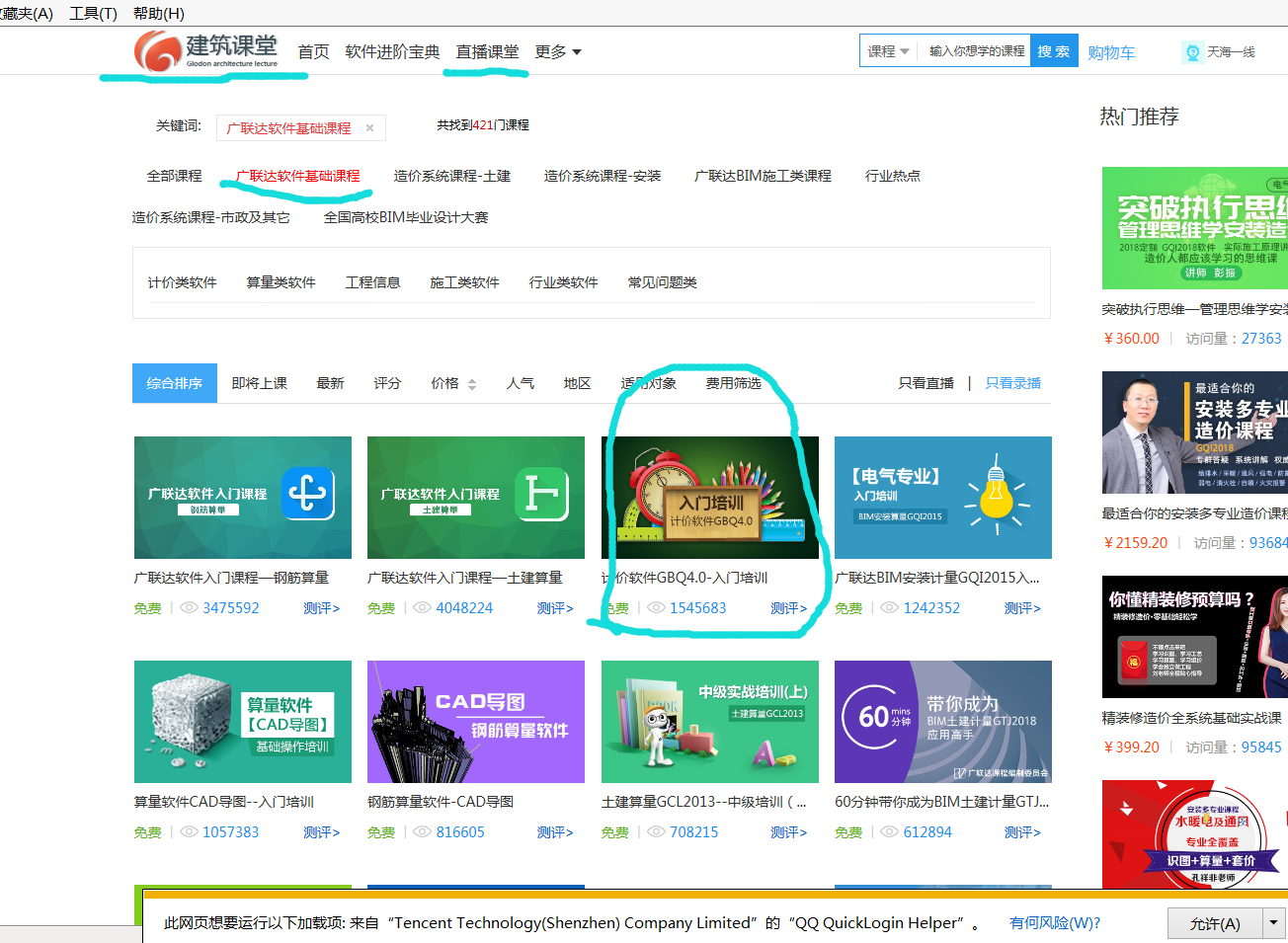Select the 广联达软件基础课程 category
Screen dimensions: 1288x943
(x=297, y=176)
